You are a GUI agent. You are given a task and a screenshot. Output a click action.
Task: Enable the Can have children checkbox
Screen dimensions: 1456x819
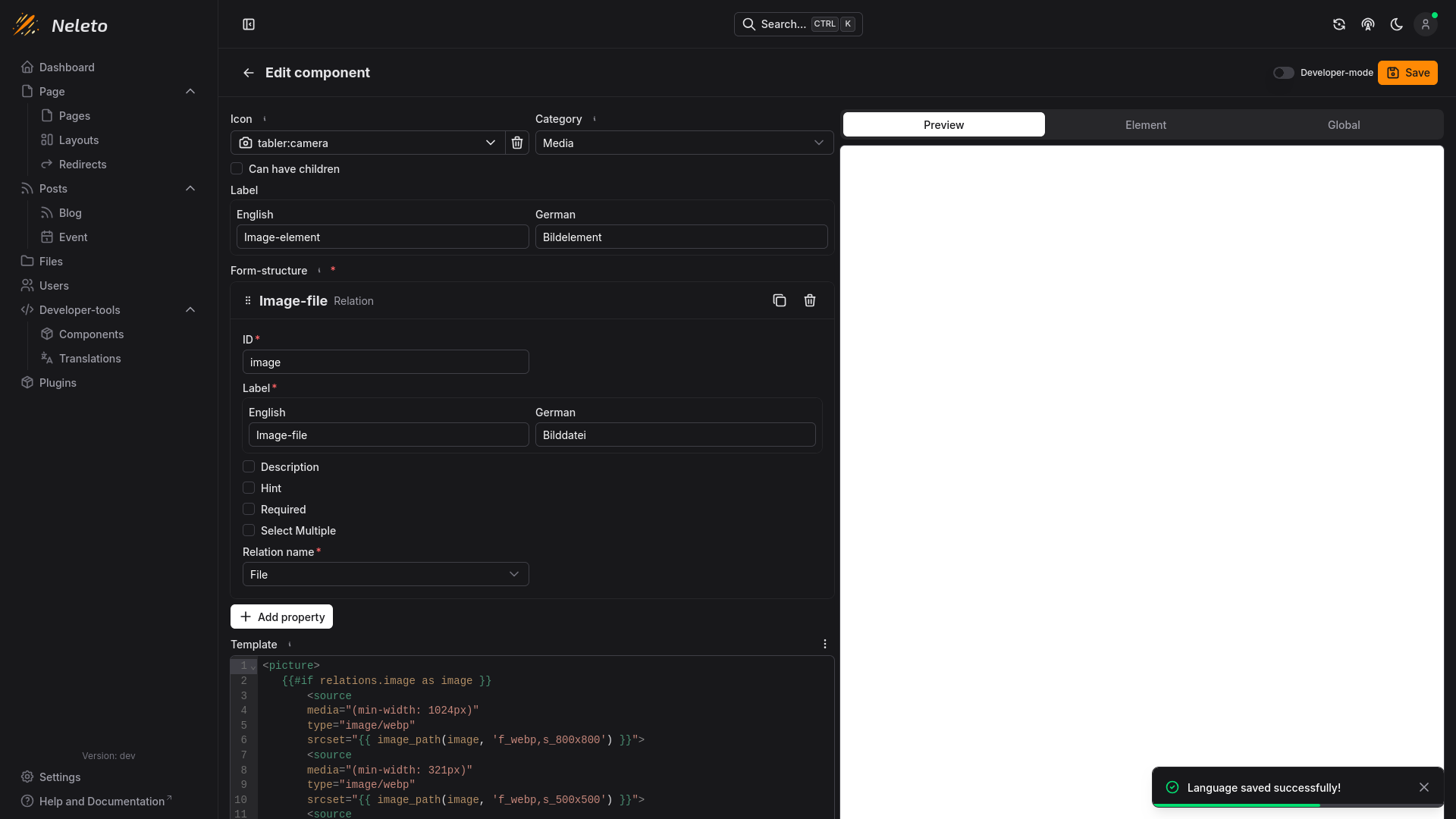pyautogui.click(x=237, y=168)
